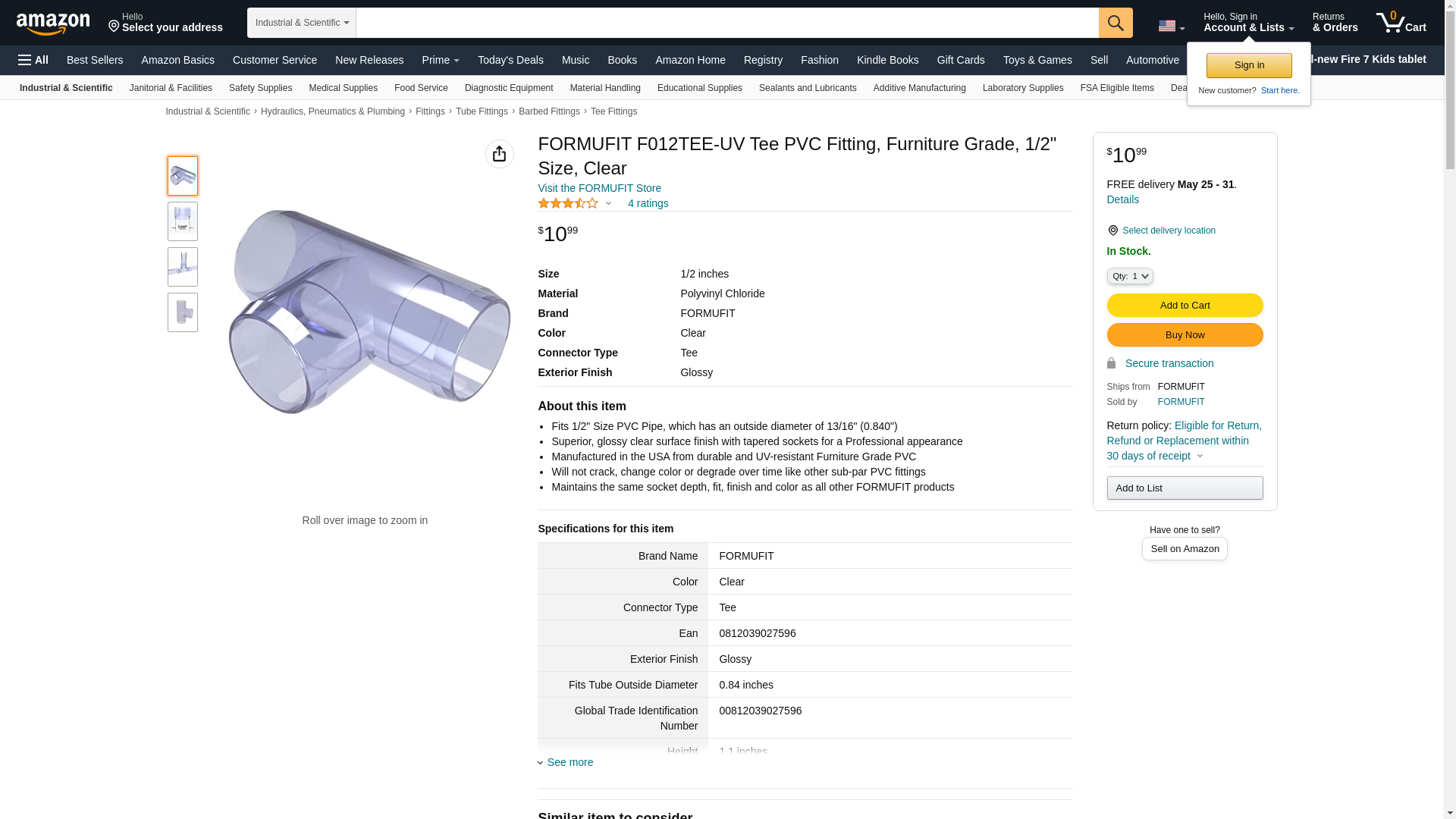
Task: Click the delivery location pin icon
Action: [1112, 231]
